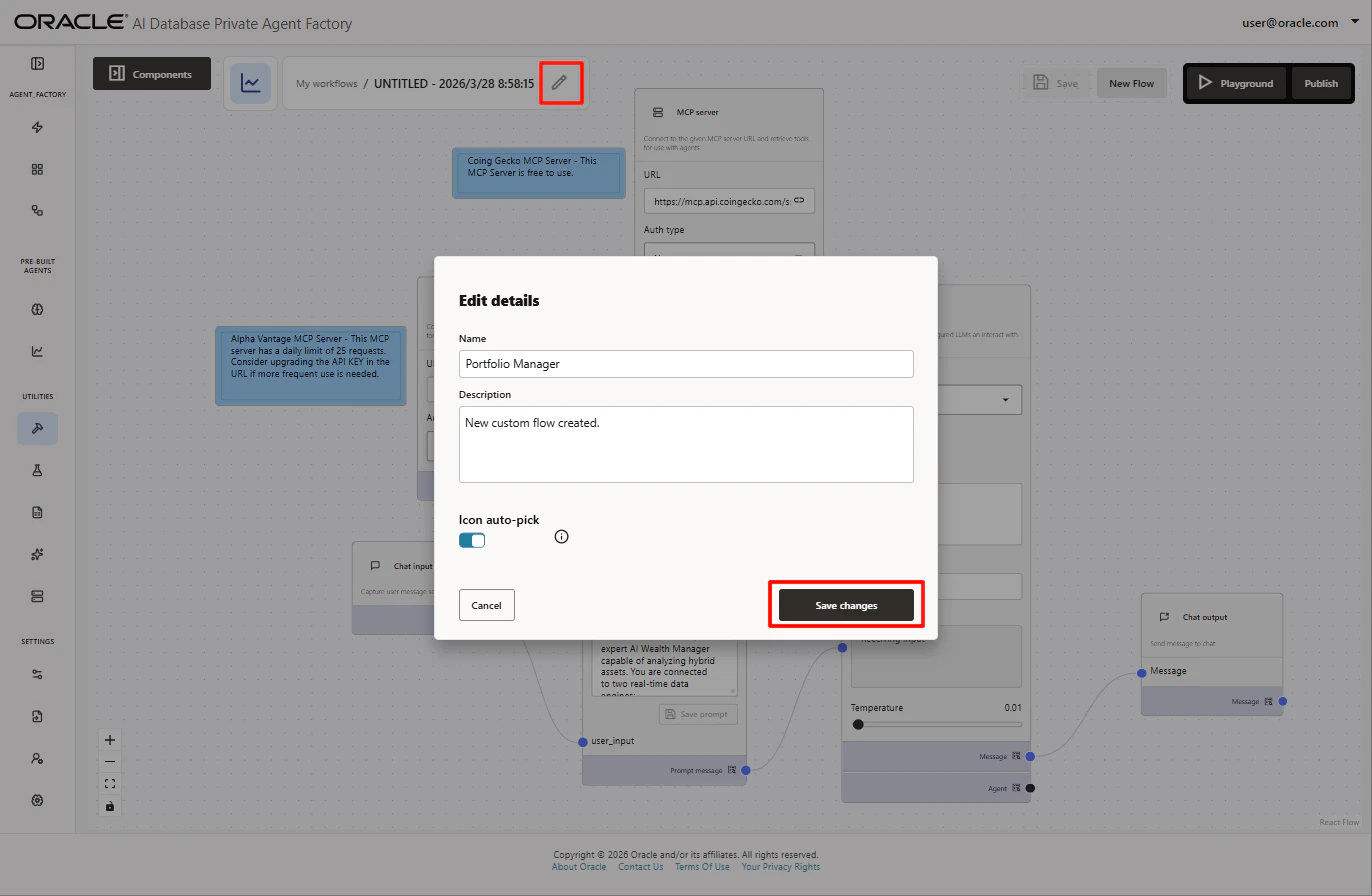Collapse the sidebar with the panel icon
This screenshot has height=896, width=1372.
click(37, 63)
